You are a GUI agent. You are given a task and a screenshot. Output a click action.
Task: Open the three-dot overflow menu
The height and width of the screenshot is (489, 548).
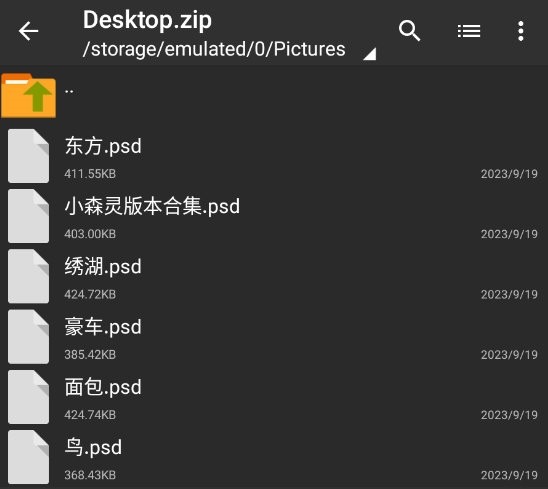[521, 31]
